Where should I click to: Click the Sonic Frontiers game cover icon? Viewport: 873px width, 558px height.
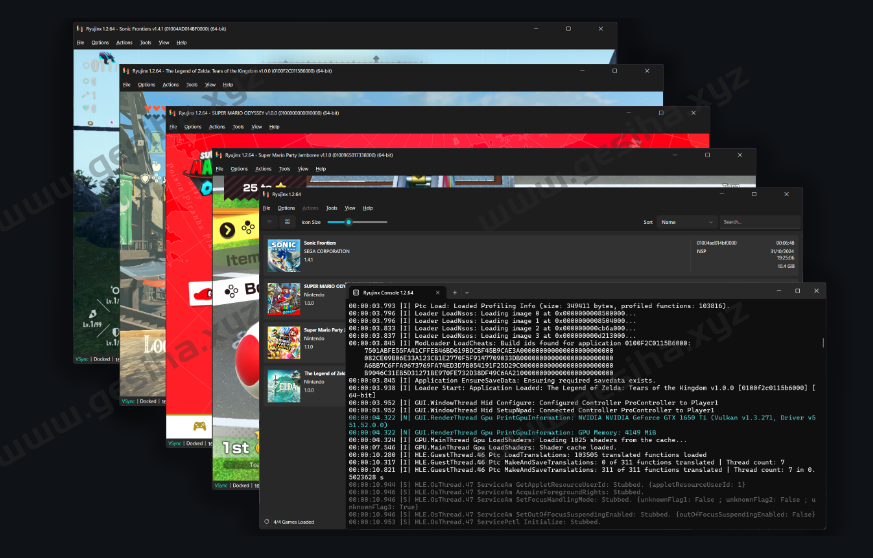(x=281, y=253)
